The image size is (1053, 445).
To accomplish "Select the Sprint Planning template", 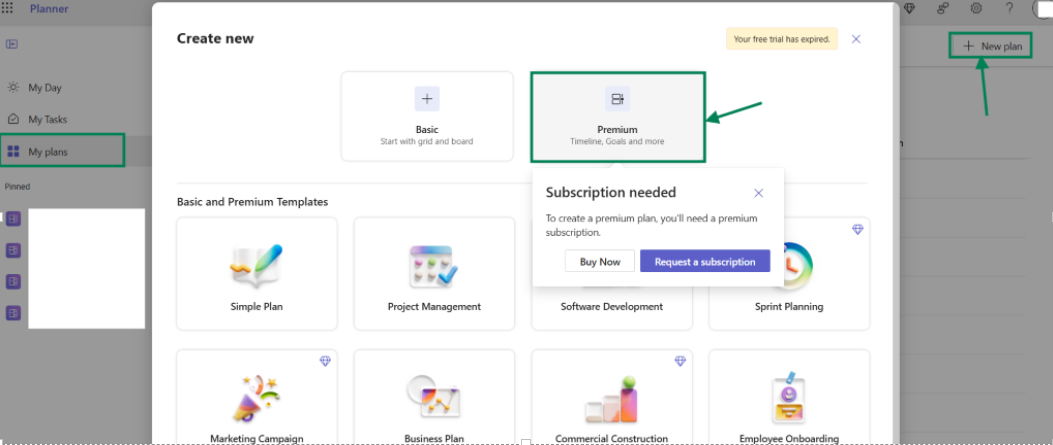I will [789, 274].
